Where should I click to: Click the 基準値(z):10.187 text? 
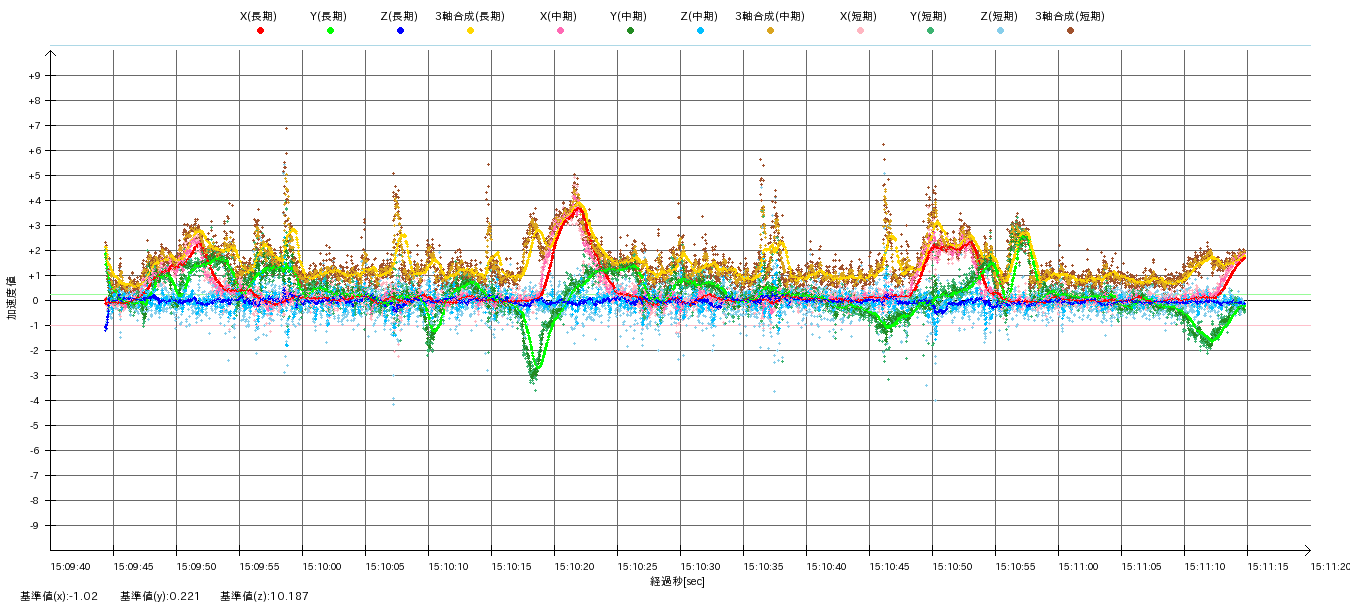click(x=265, y=597)
